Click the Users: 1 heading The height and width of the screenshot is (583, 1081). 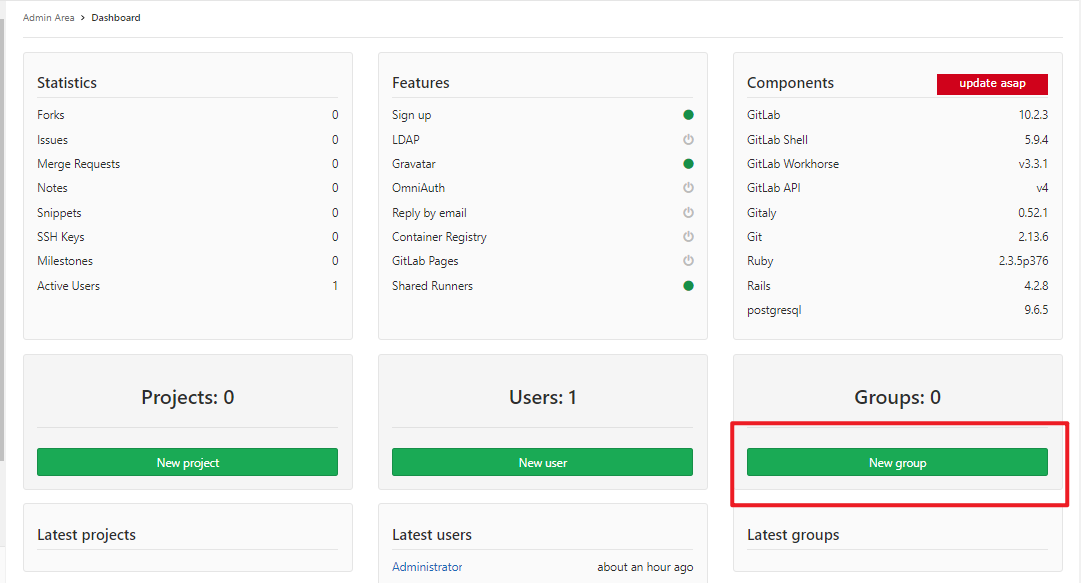(x=543, y=398)
